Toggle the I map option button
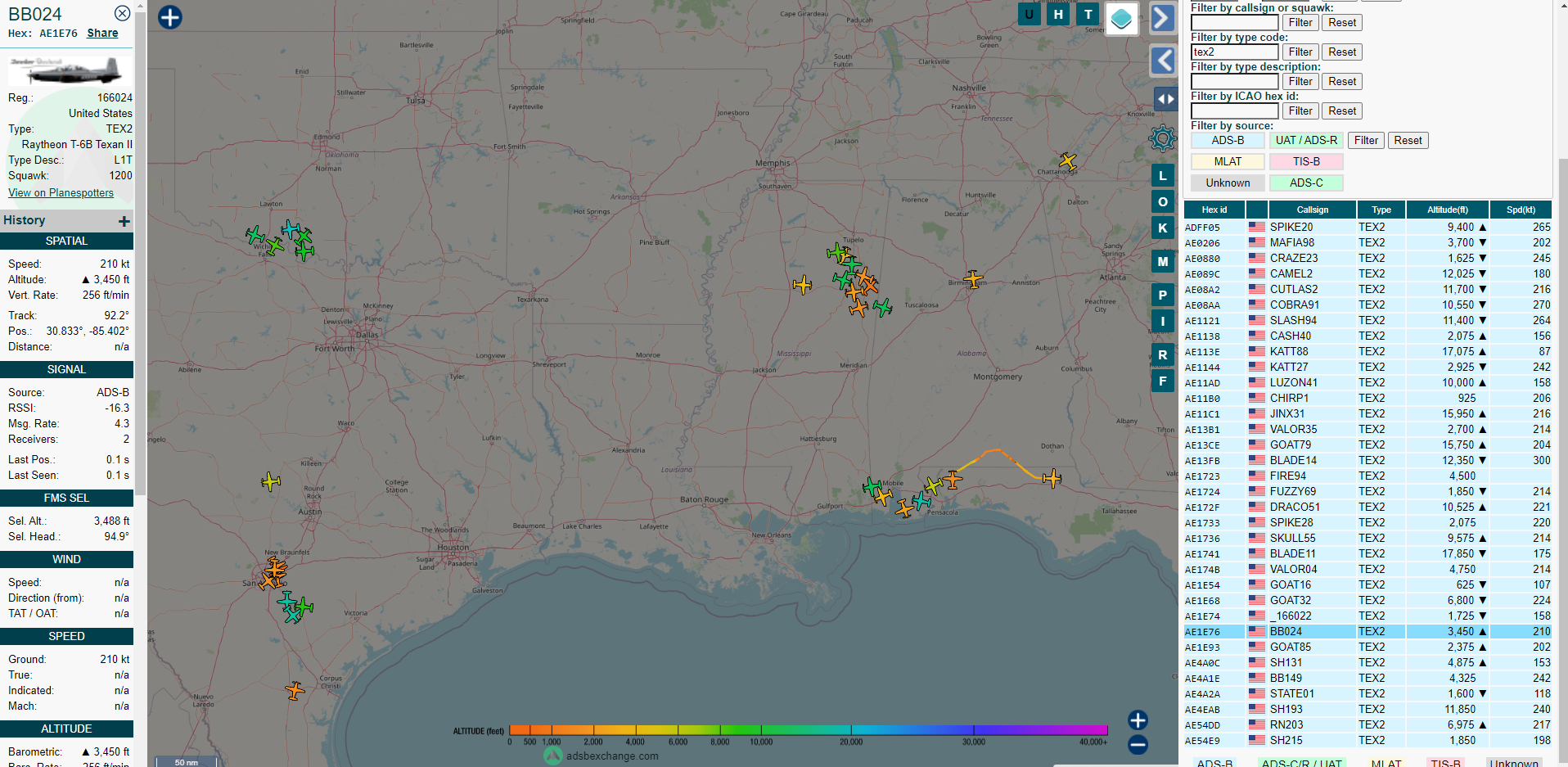This screenshot has height=767, width=1568. (1163, 321)
